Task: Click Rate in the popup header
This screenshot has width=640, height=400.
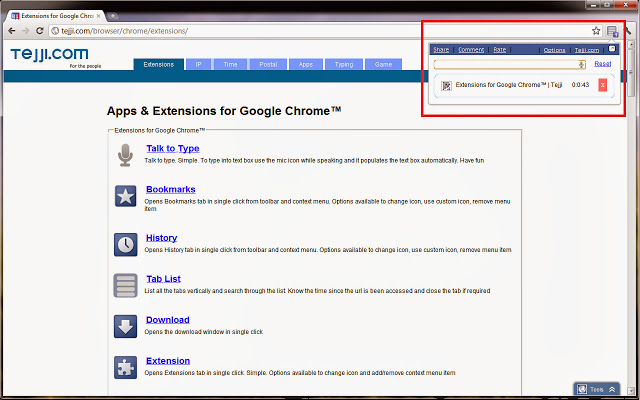Action: point(500,49)
